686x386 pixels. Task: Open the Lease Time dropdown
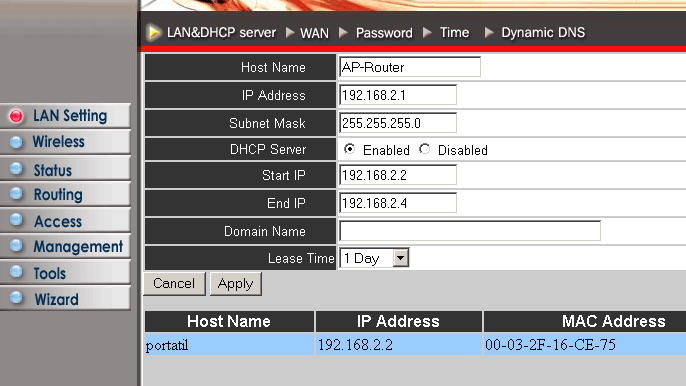coord(374,258)
